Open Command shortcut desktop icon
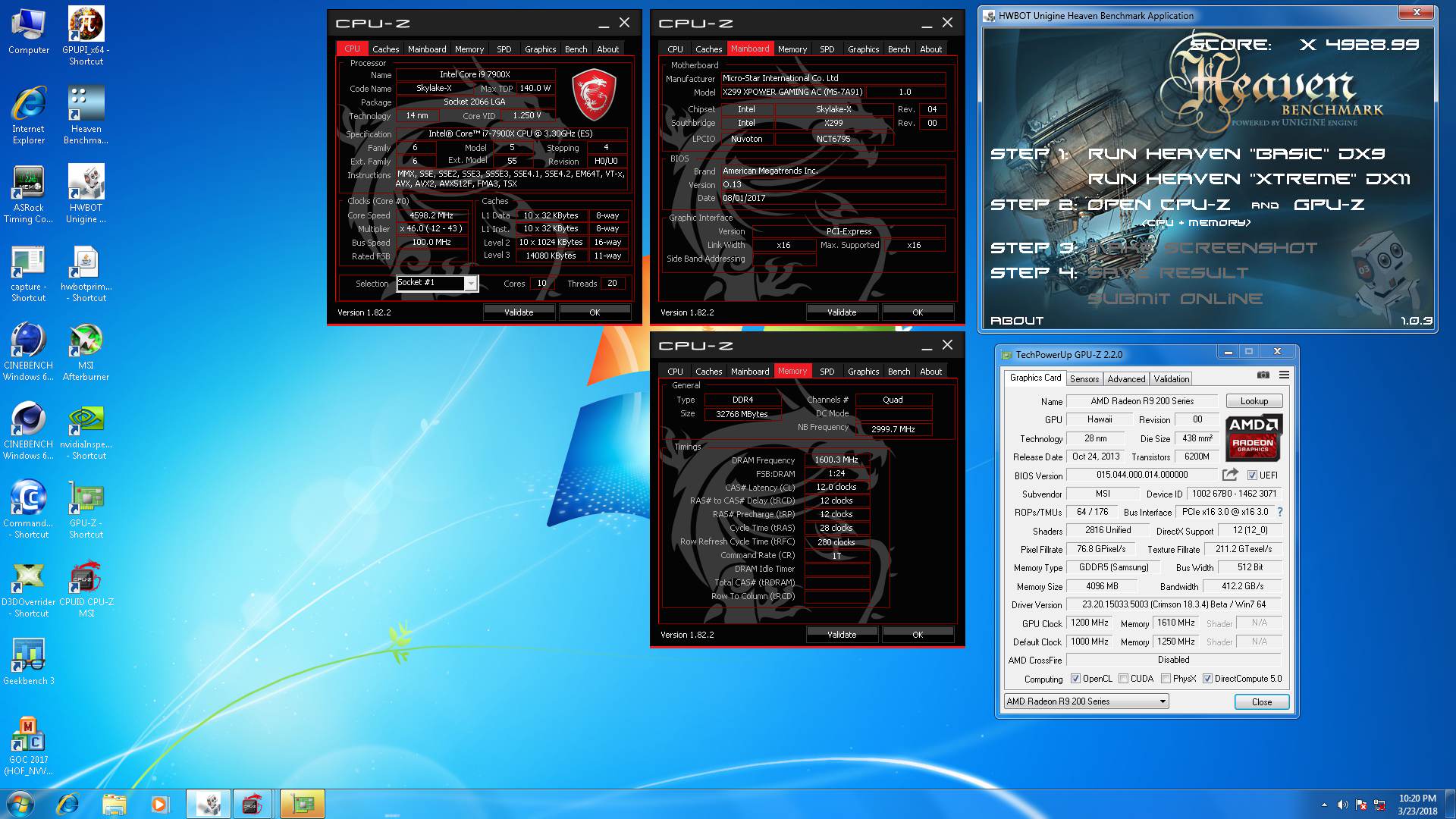This screenshot has width=1456, height=819. click(x=29, y=509)
